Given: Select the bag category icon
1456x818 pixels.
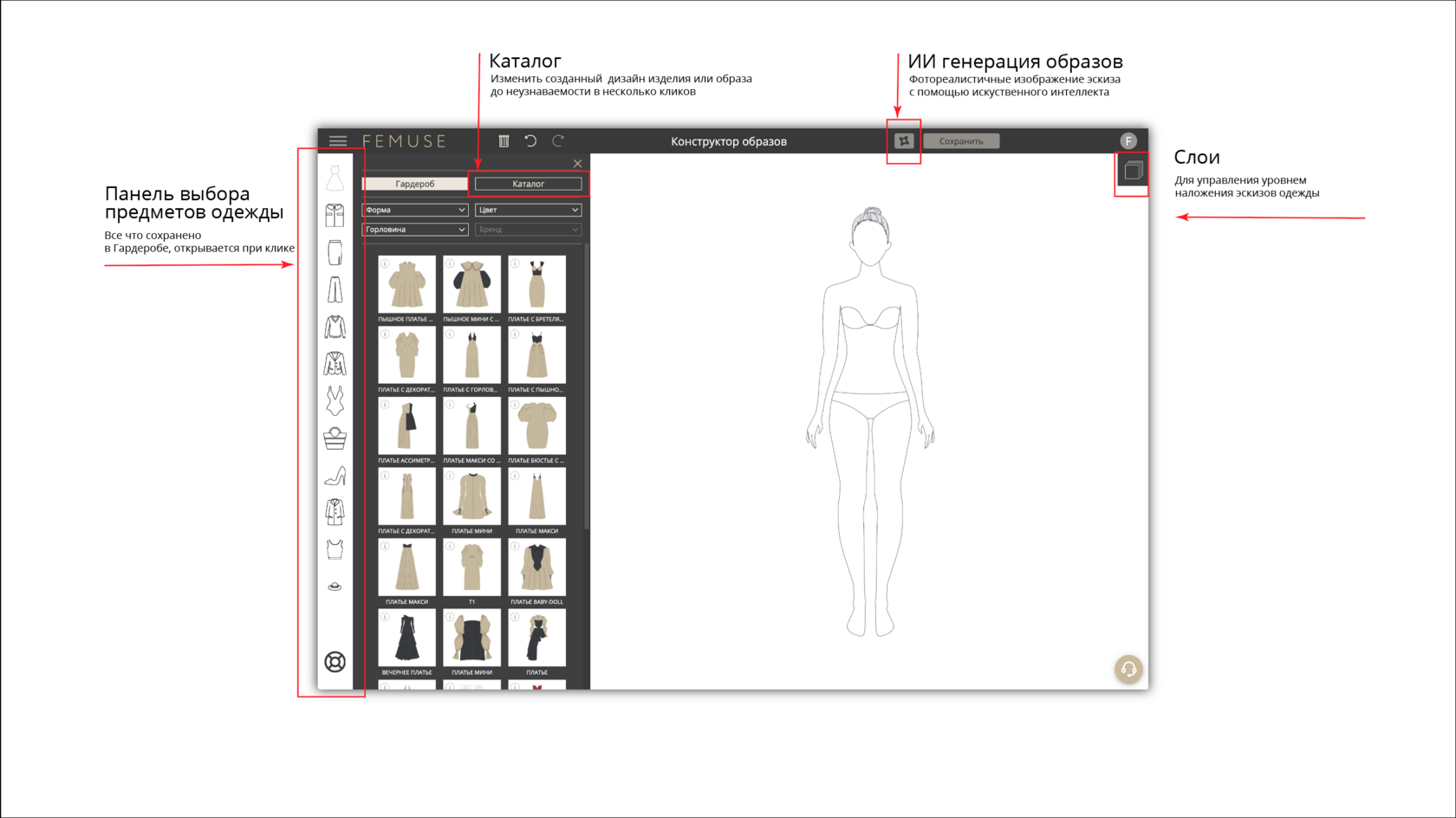Looking at the screenshot, I should coord(335,438).
